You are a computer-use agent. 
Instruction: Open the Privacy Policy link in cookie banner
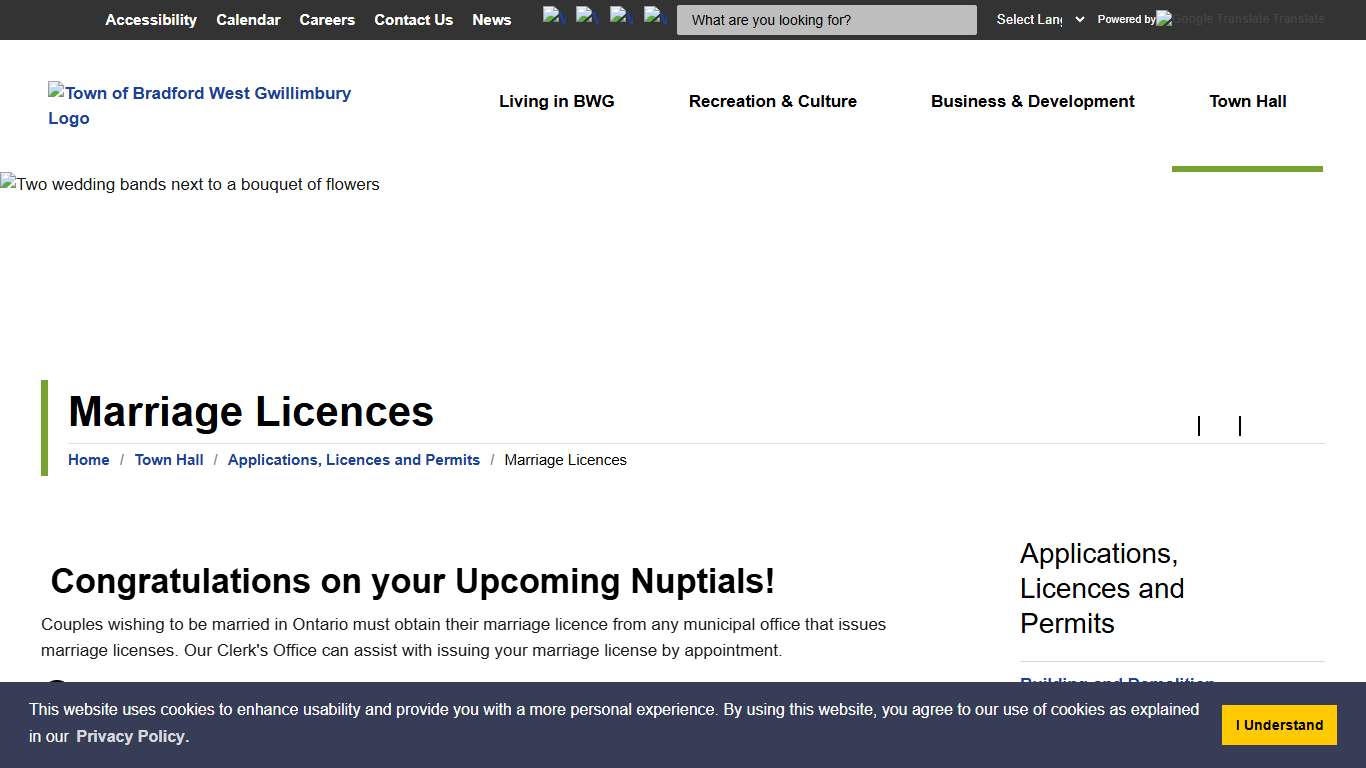pyautogui.click(x=130, y=736)
